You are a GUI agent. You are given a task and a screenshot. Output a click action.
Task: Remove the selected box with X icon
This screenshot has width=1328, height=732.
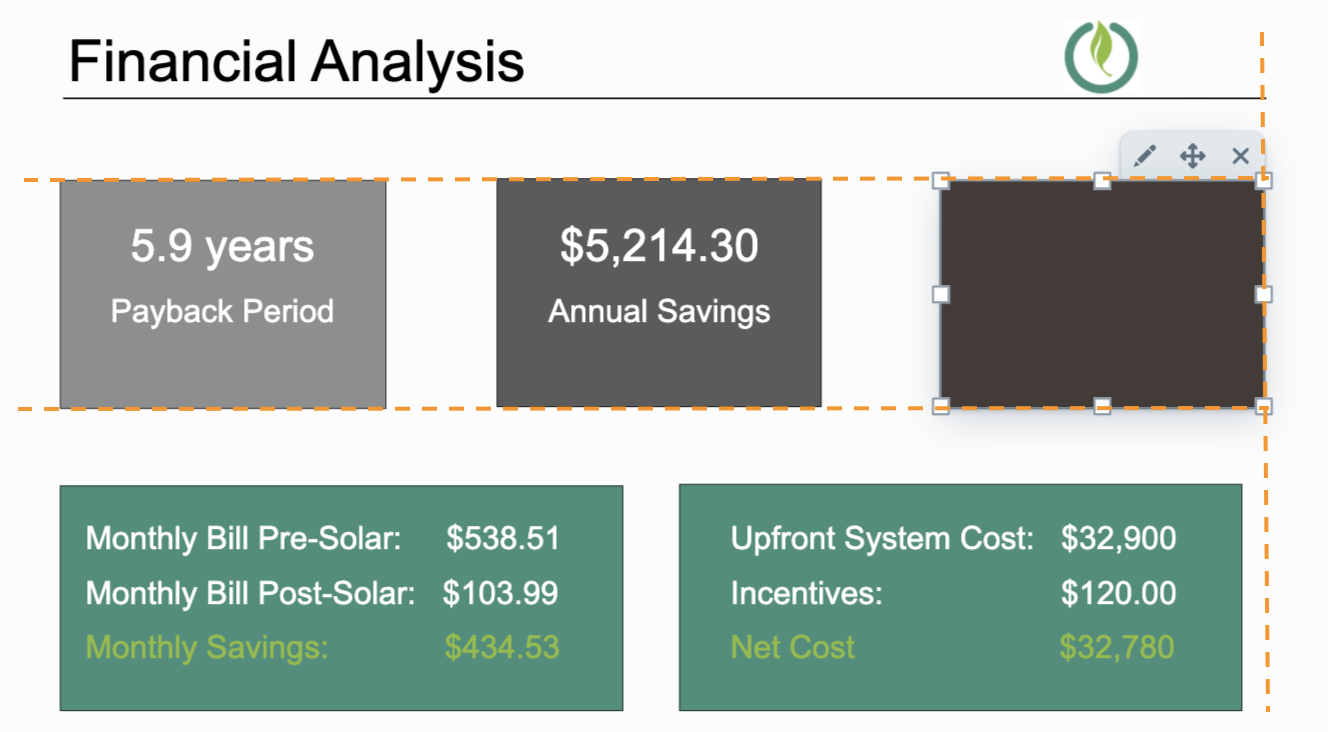pyautogui.click(x=1240, y=156)
